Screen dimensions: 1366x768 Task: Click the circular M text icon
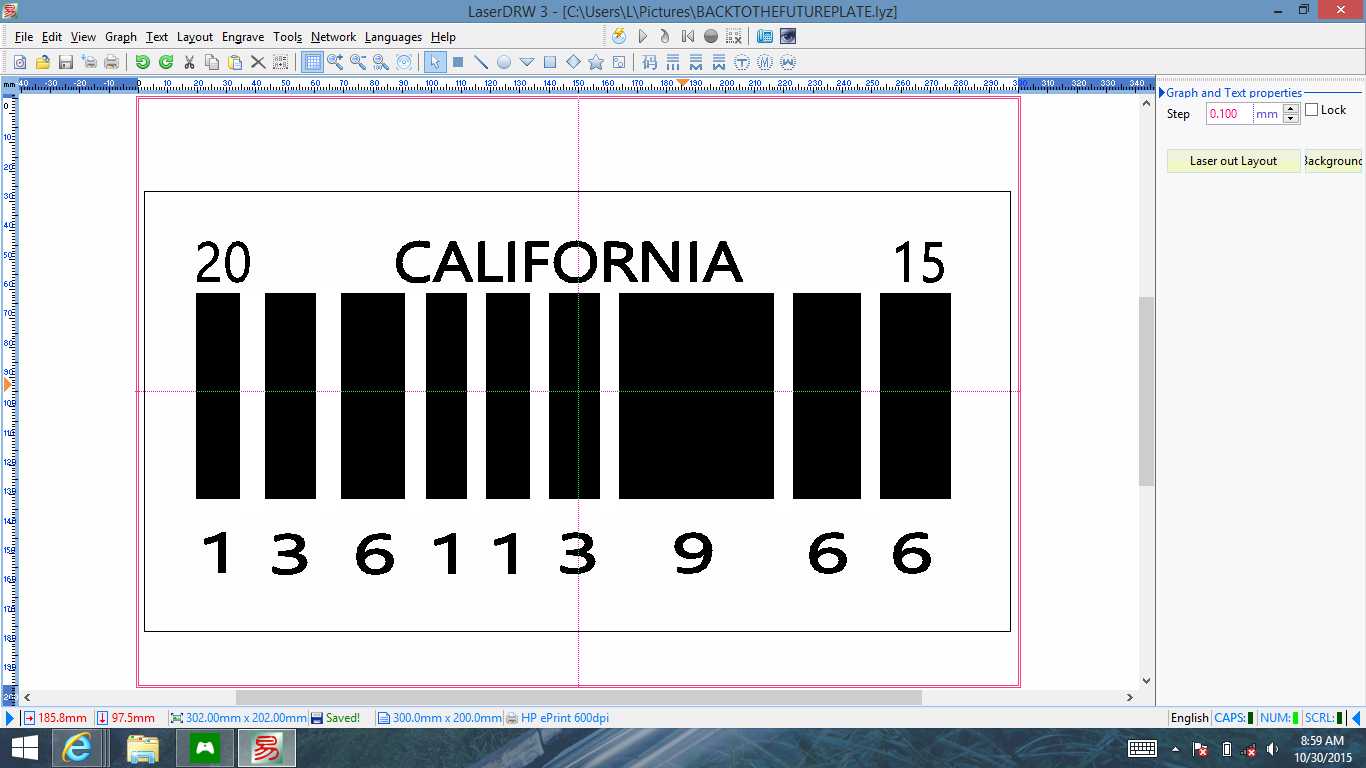click(765, 62)
